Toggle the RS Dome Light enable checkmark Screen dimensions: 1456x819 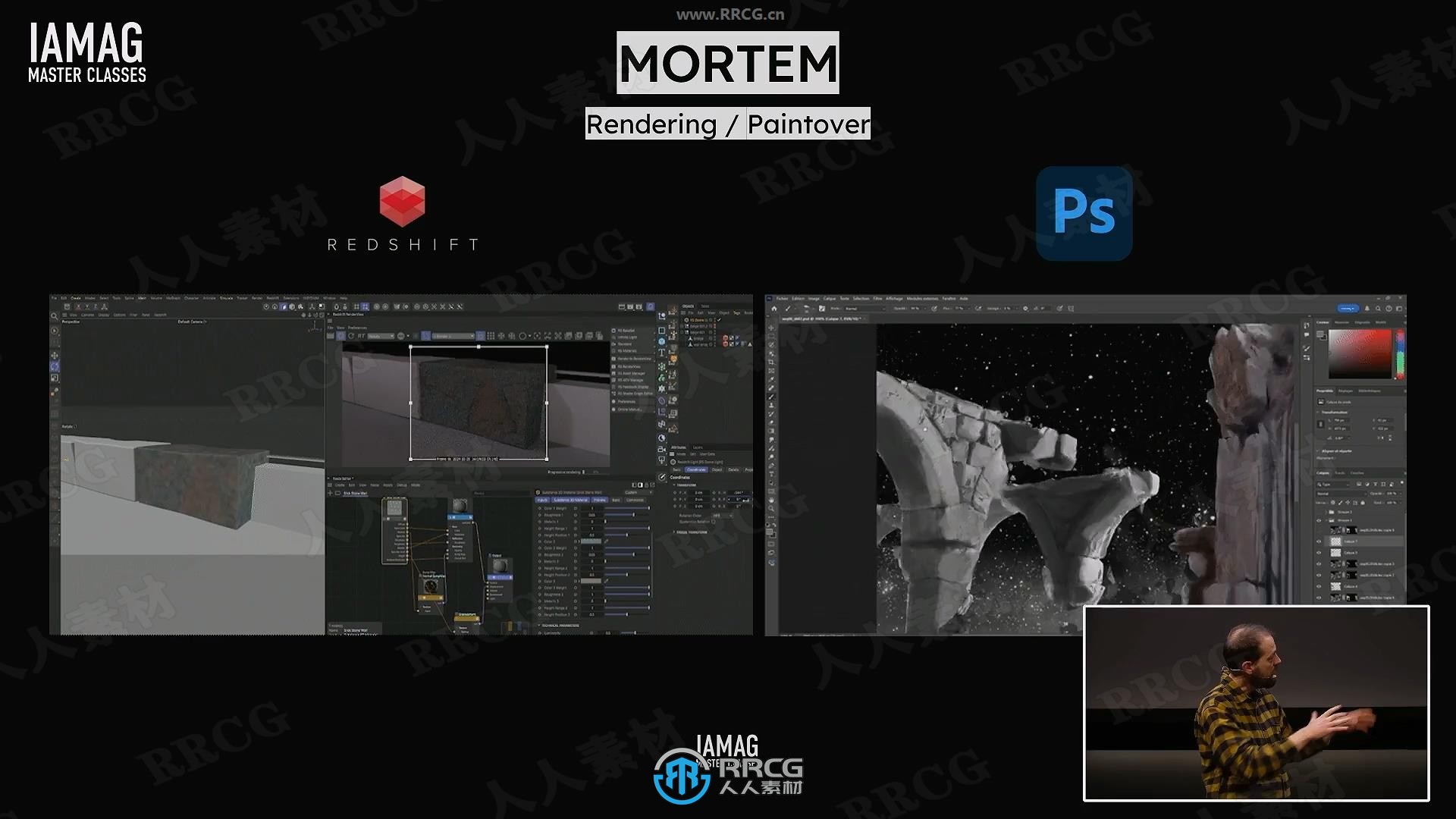pyautogui.click(x=720, y=320)
